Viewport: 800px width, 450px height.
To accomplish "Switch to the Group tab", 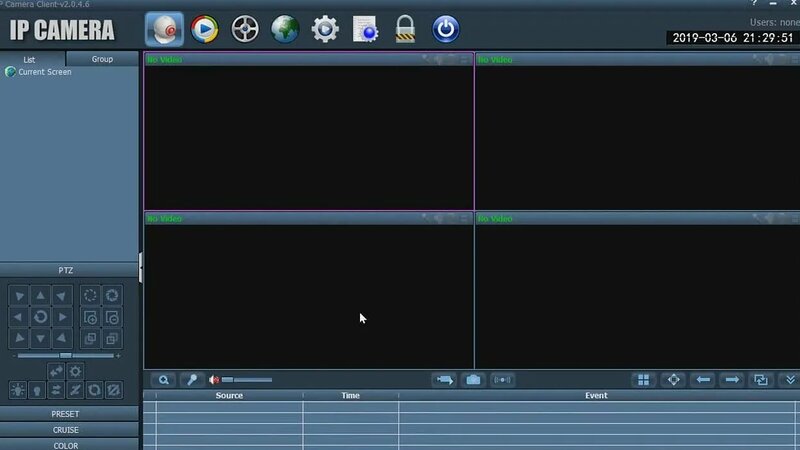I will (102, 59).
